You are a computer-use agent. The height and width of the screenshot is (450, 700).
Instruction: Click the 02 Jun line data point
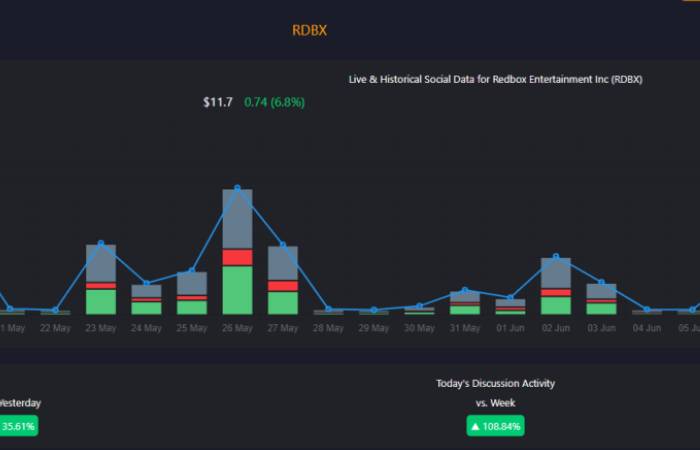[556, 257]
